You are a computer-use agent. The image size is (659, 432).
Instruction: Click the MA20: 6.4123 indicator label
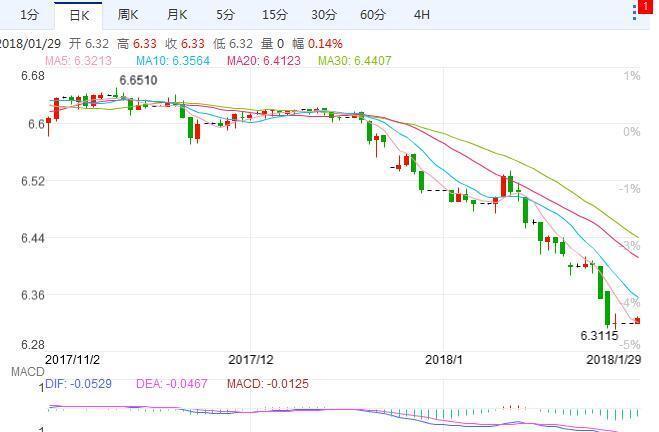(264, 61)
